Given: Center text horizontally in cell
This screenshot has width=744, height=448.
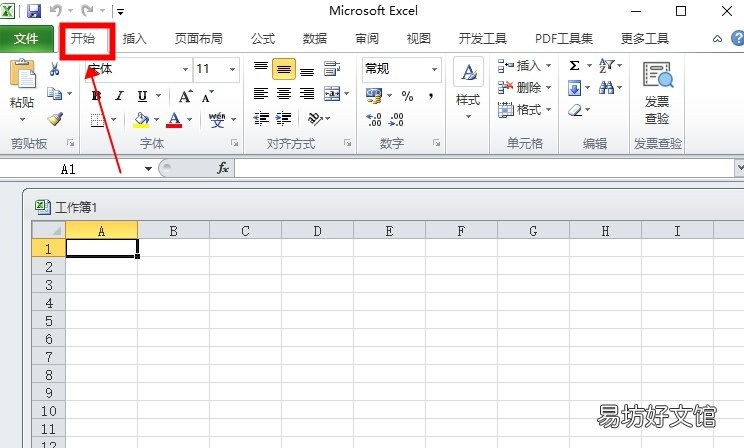Looking at the screenshot, I should pos(284,94).
